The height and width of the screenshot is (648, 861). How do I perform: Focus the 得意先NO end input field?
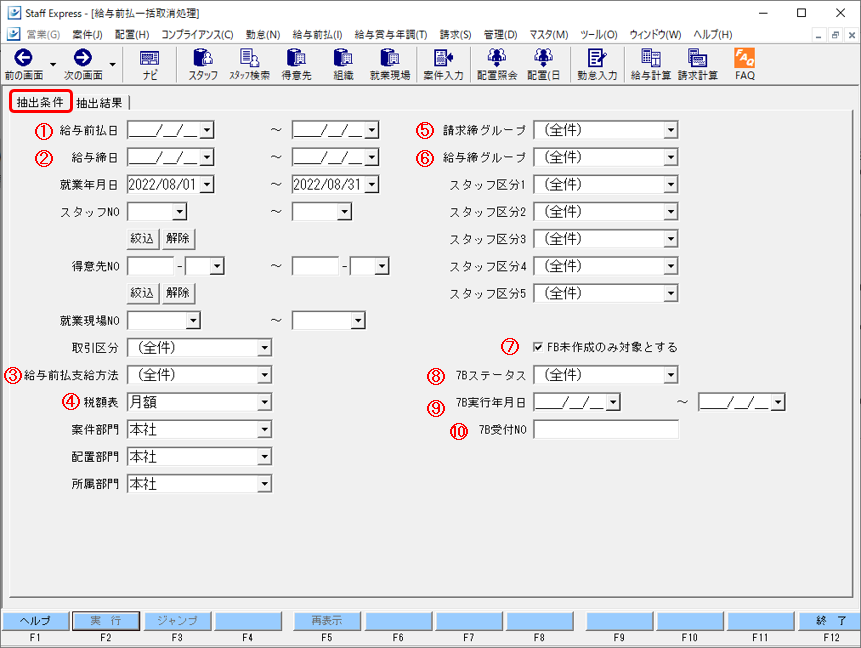point(316,266)
